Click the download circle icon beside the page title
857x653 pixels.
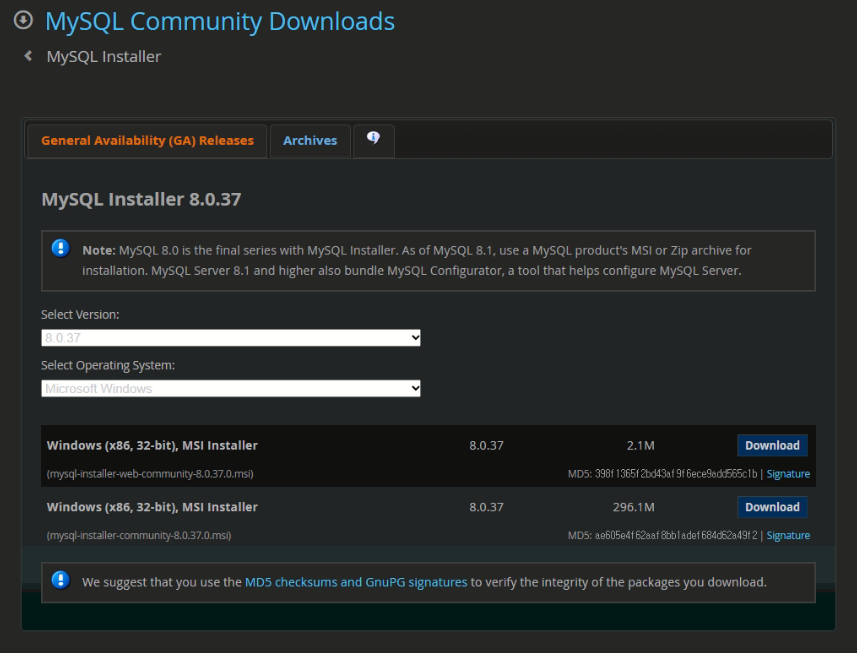click(x=23, y=20)
